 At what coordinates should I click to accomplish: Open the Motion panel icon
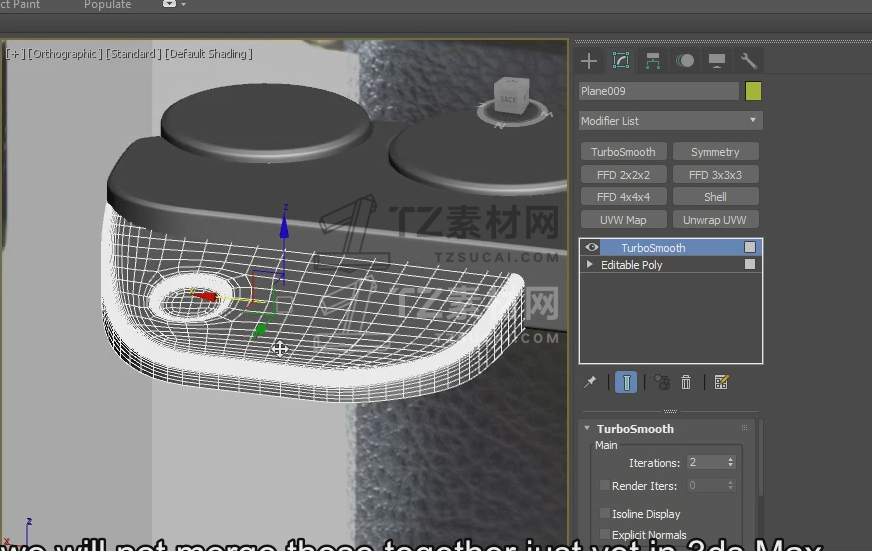click(x=685, y=61)
